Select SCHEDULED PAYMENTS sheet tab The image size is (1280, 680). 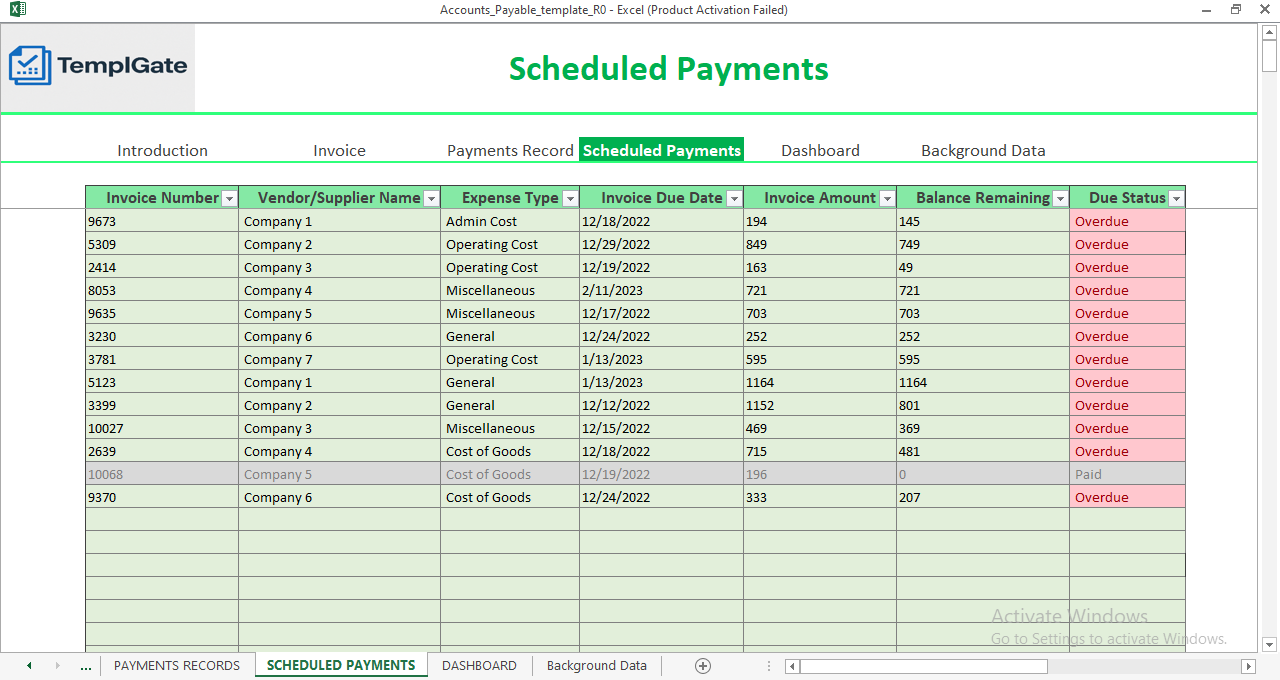(x=341, y=665)
